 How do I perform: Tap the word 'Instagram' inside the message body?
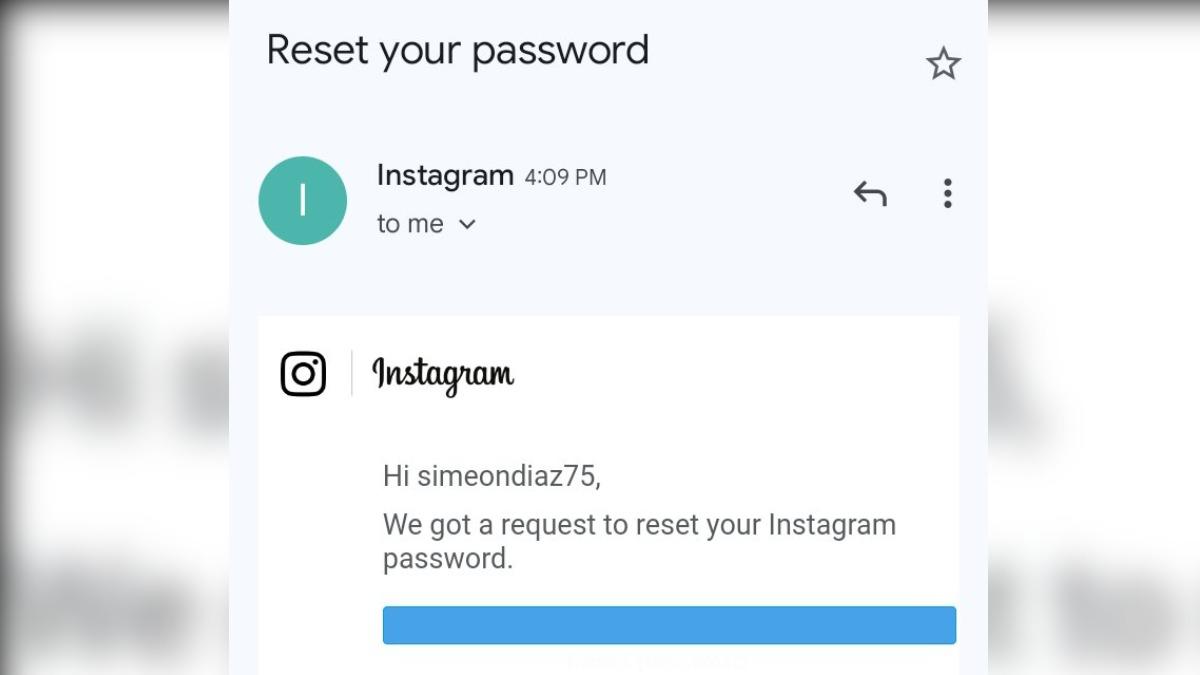click(x=832, y=525)
